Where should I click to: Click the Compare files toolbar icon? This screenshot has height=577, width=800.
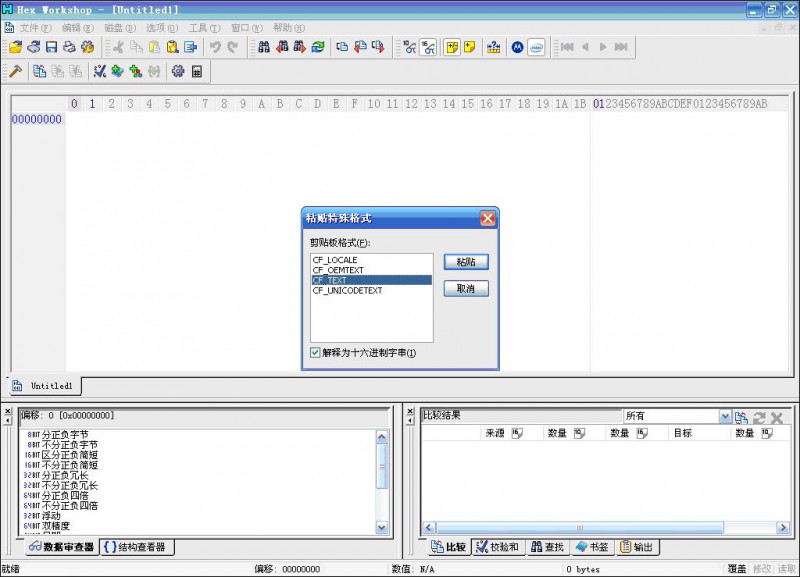pos(39,71)
